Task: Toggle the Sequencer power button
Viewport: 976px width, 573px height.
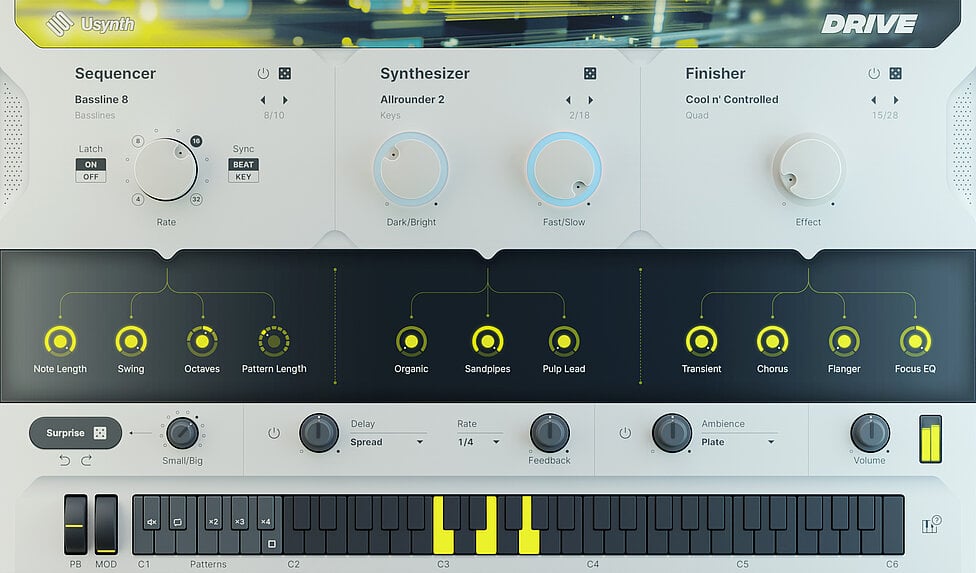Action: [263, 74]
